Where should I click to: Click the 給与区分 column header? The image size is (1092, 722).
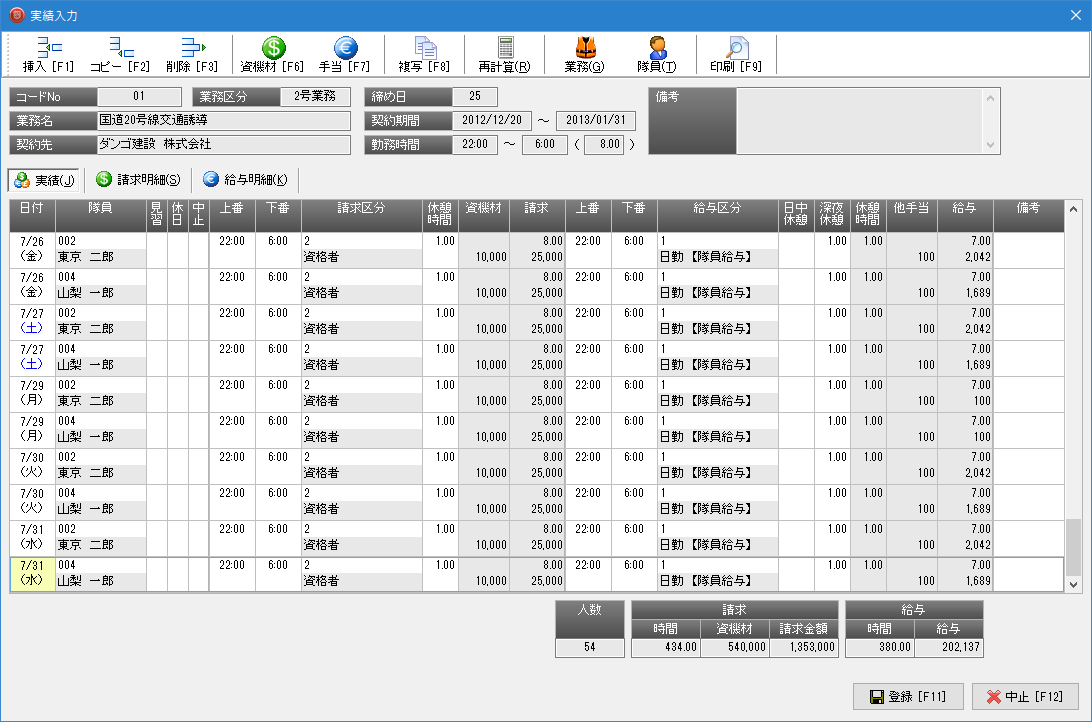click(717, 215)
